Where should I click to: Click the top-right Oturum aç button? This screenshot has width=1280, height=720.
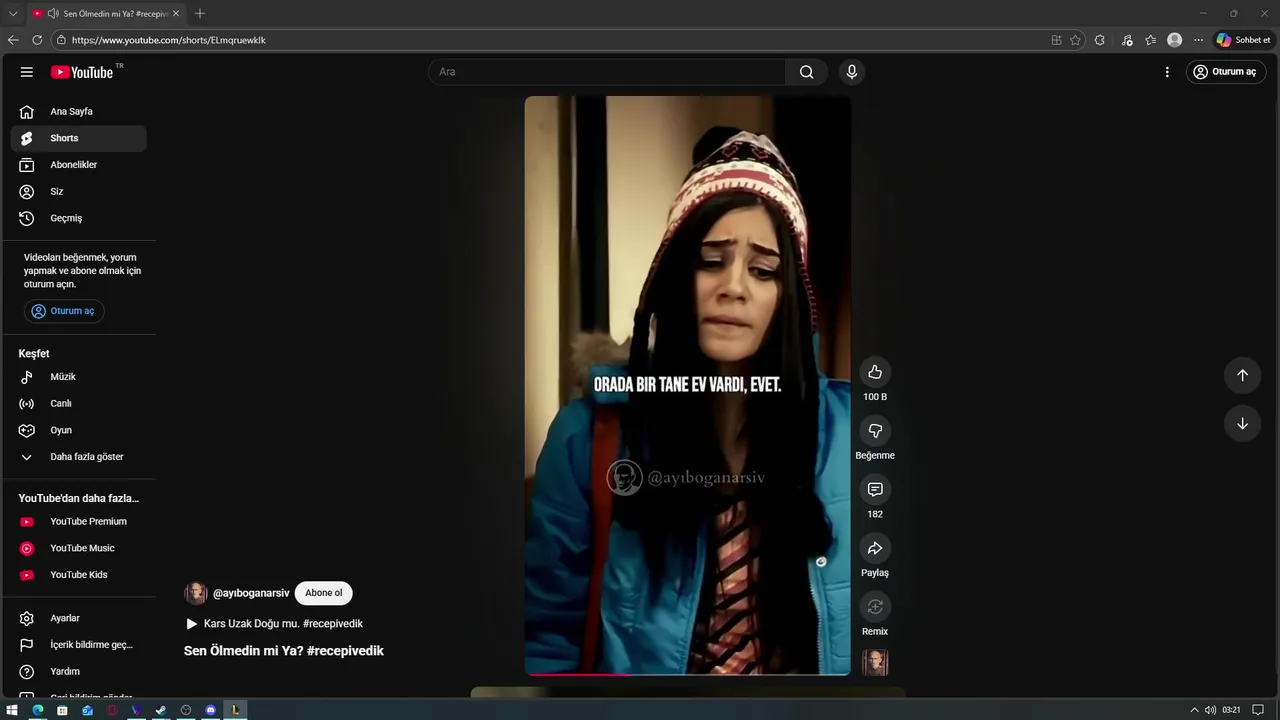(x=1225, y=72)
